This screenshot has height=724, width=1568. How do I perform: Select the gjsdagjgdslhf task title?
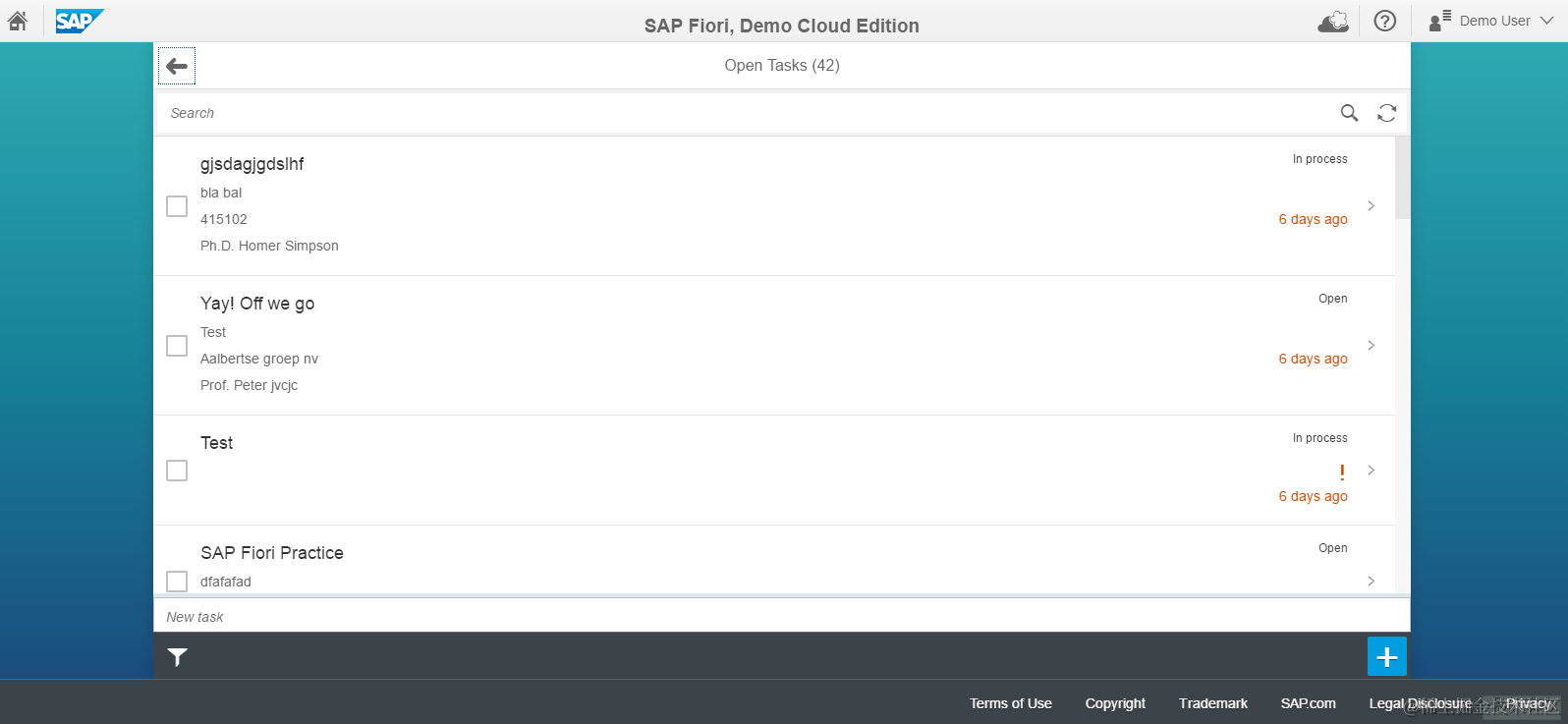(252, 164)
